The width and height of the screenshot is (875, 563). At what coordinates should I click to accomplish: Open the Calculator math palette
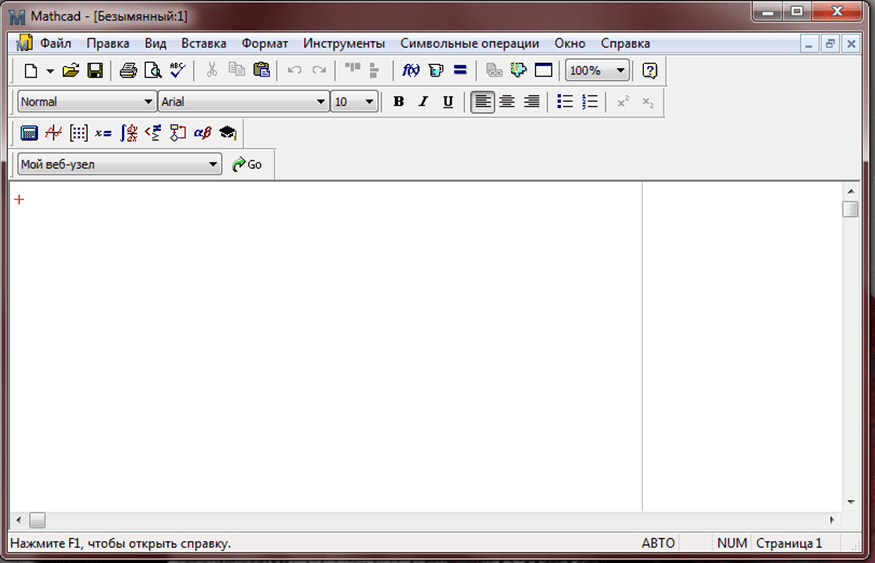(x=29, y=132)
